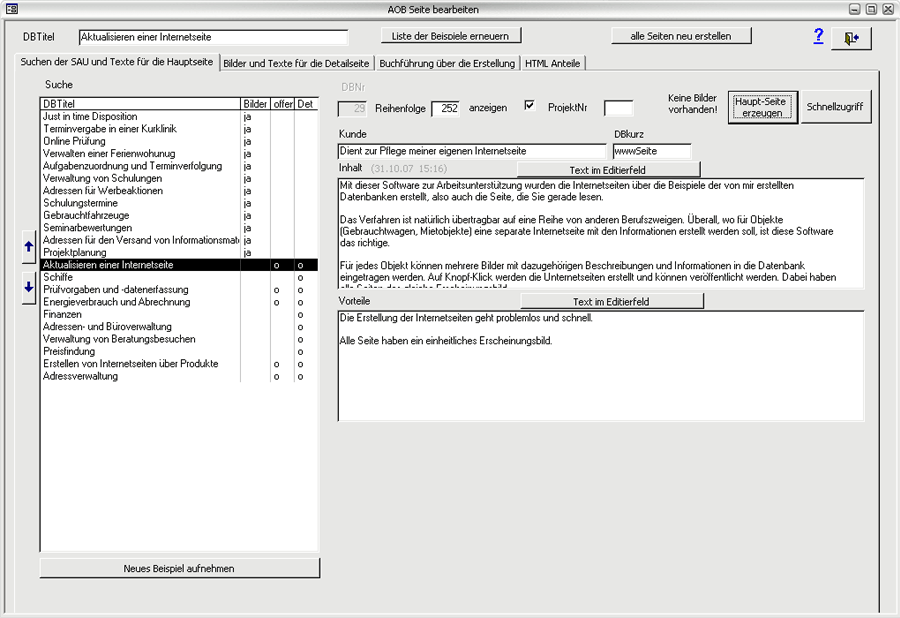Select row Aufgabenzuordnung und Terminverfolgung

click(179, 166)
